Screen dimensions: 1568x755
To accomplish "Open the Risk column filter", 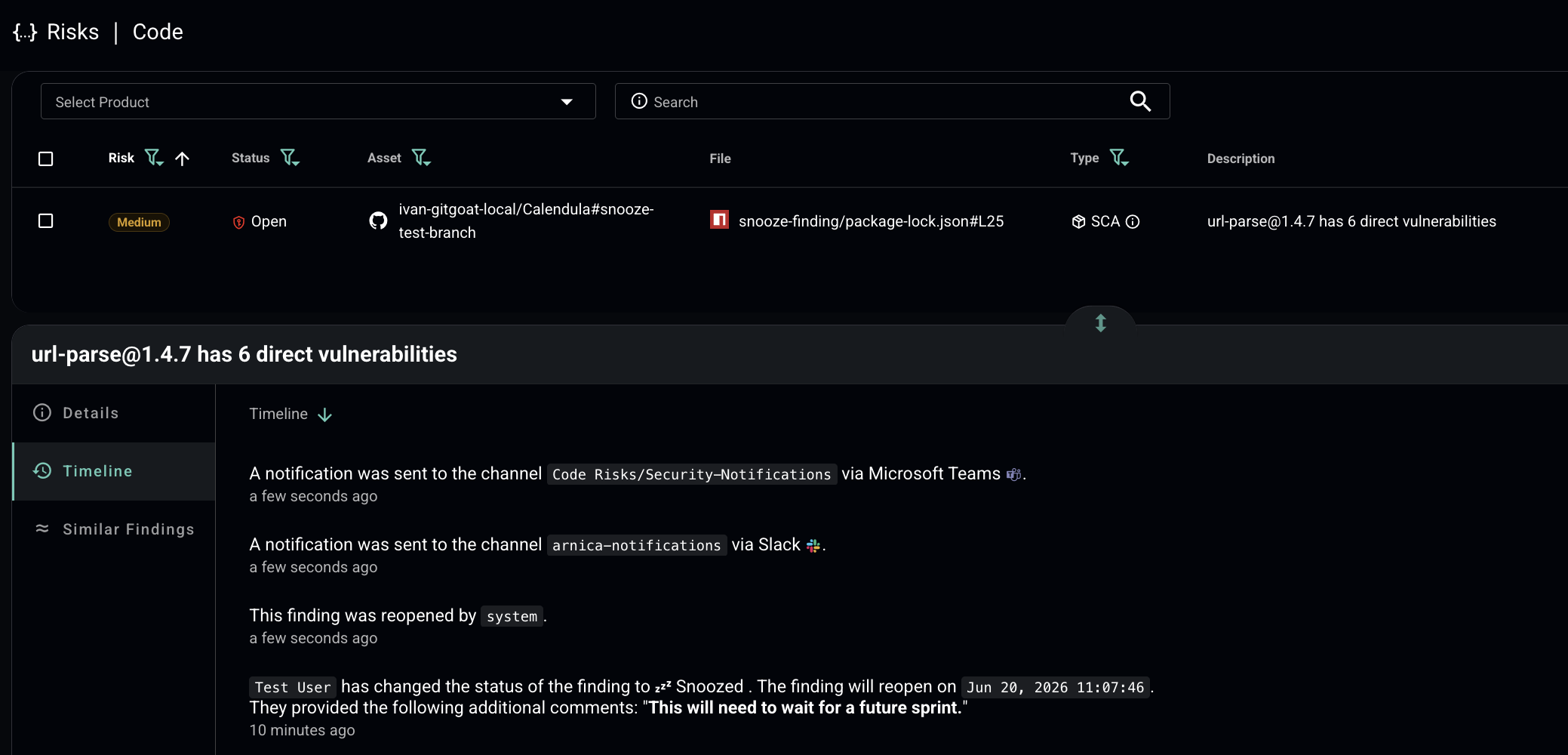I will (154, 157).
